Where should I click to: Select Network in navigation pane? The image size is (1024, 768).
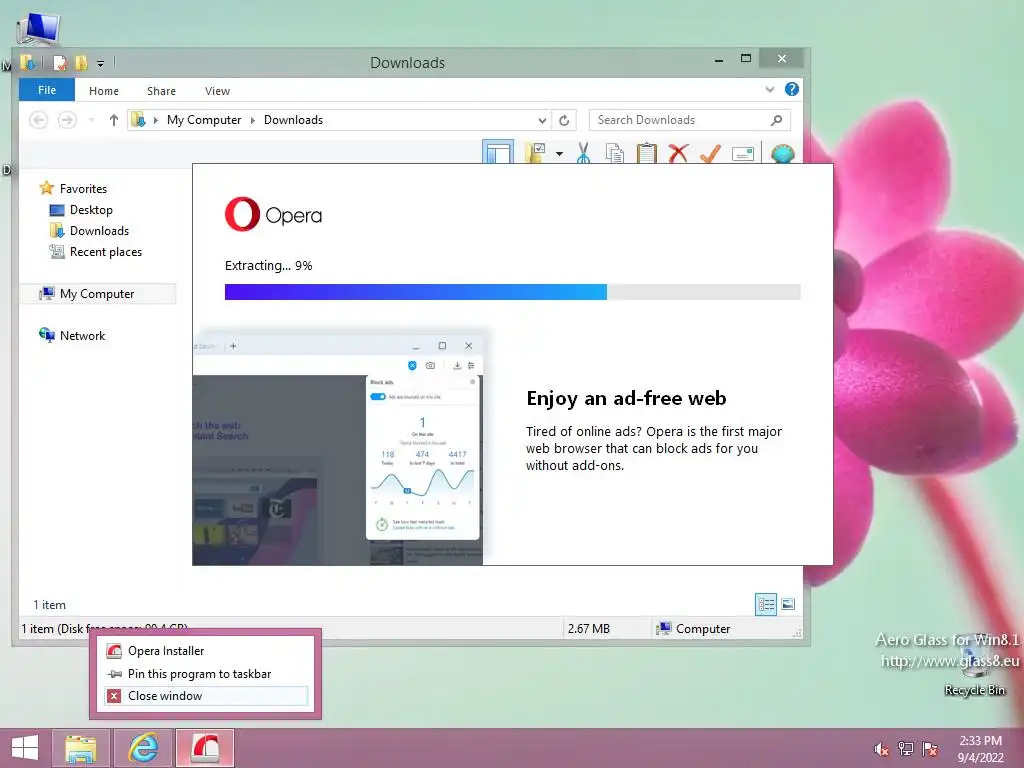[82, 336]
